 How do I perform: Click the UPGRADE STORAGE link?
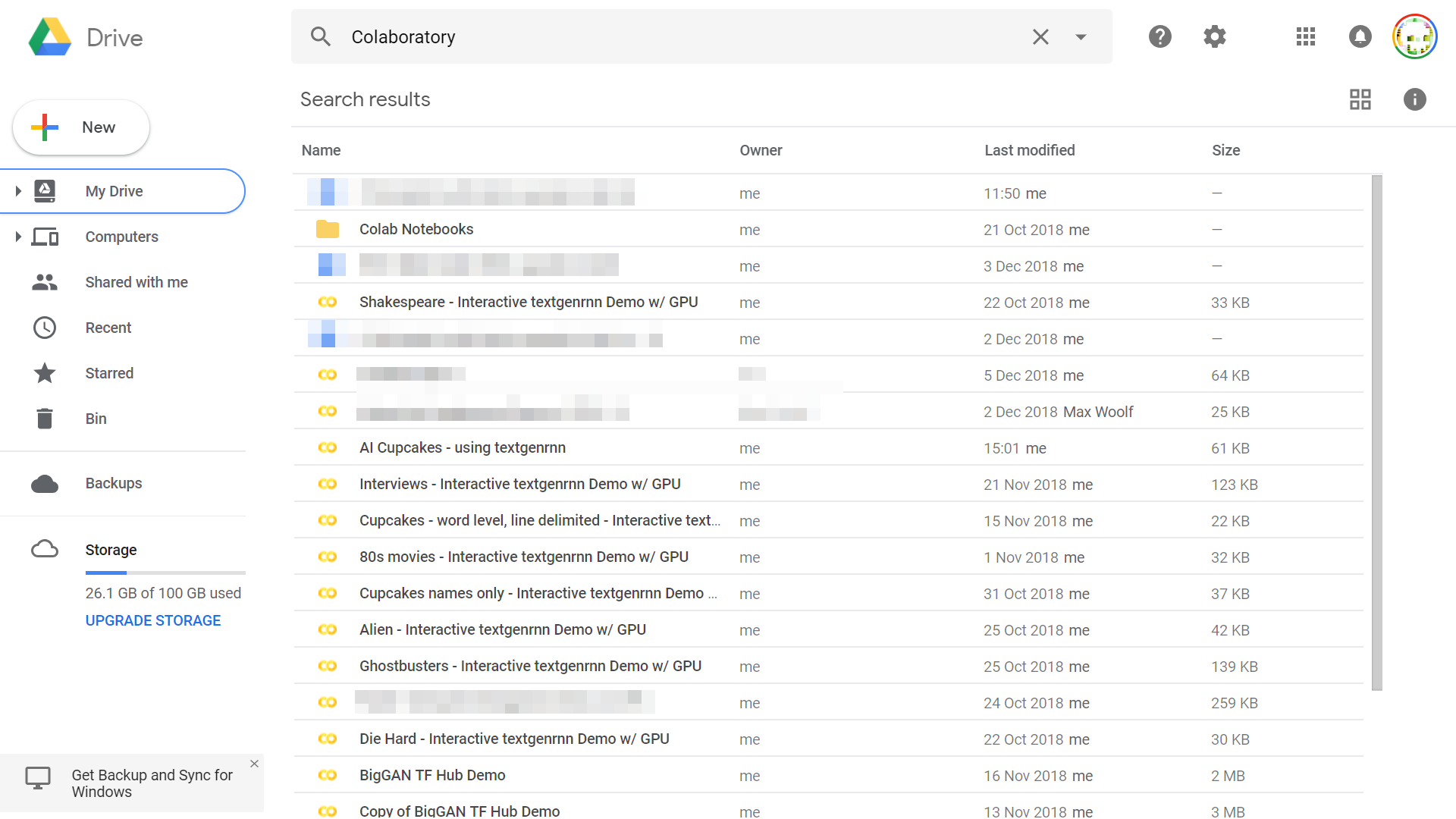pyautogui.click(x=153, y=620)
